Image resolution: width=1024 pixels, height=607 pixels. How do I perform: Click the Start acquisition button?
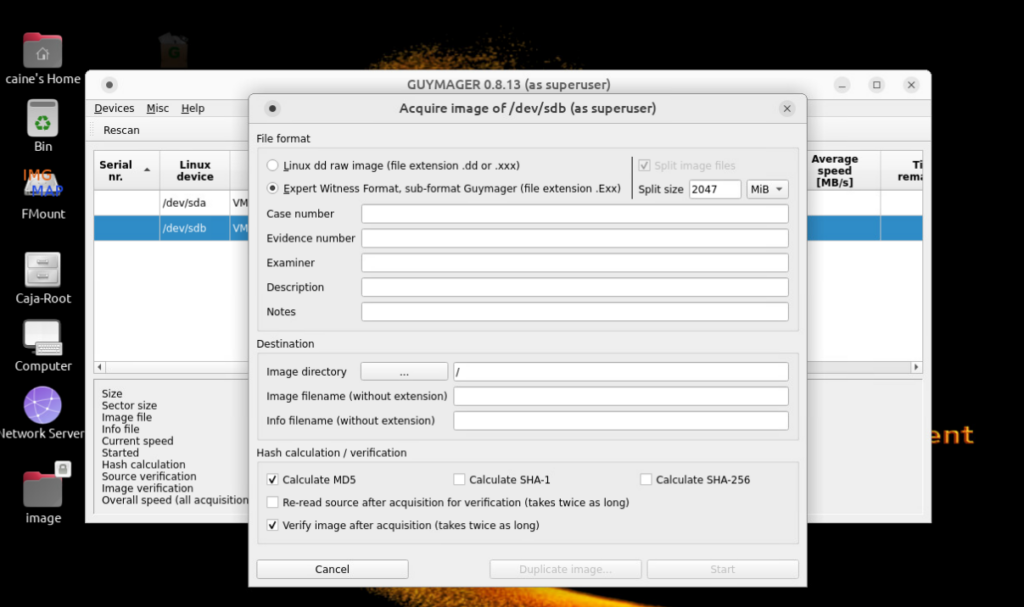723,569
